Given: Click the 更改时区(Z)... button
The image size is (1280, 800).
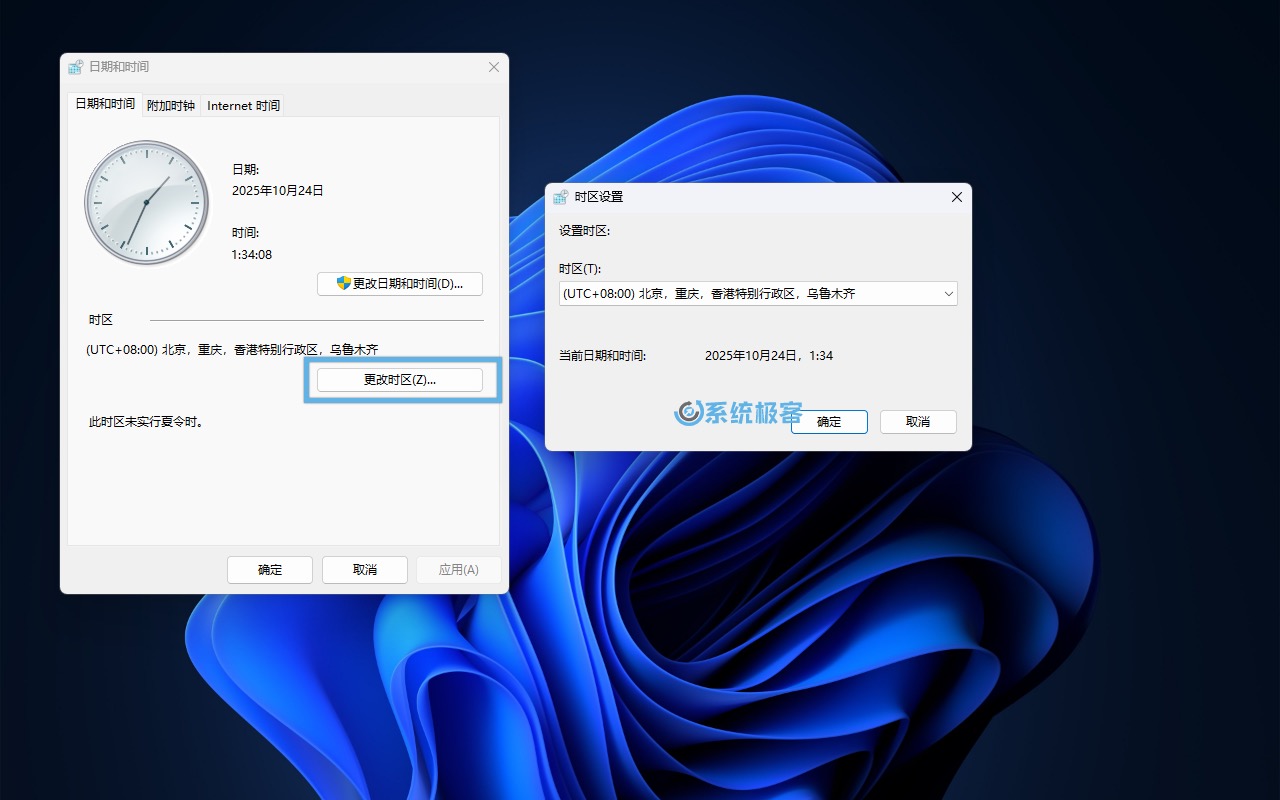Looking at the screenshot, I should (x=399, y=380).
